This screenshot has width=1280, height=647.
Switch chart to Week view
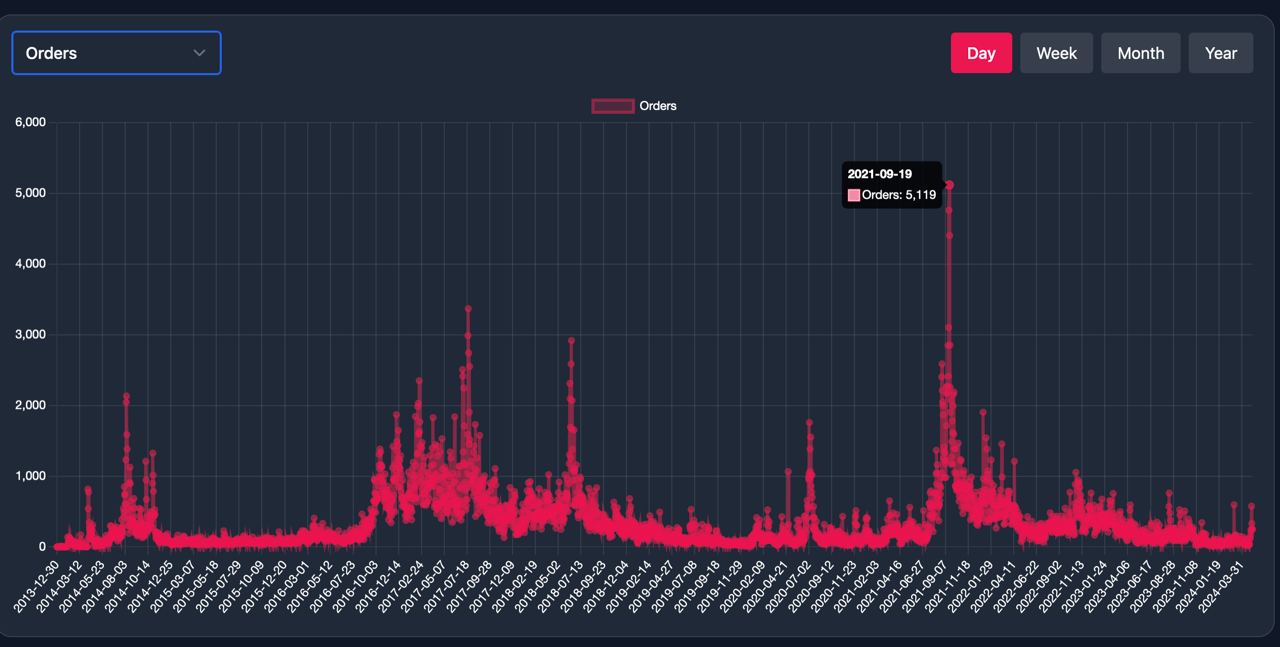click(x=1056, y=53)
